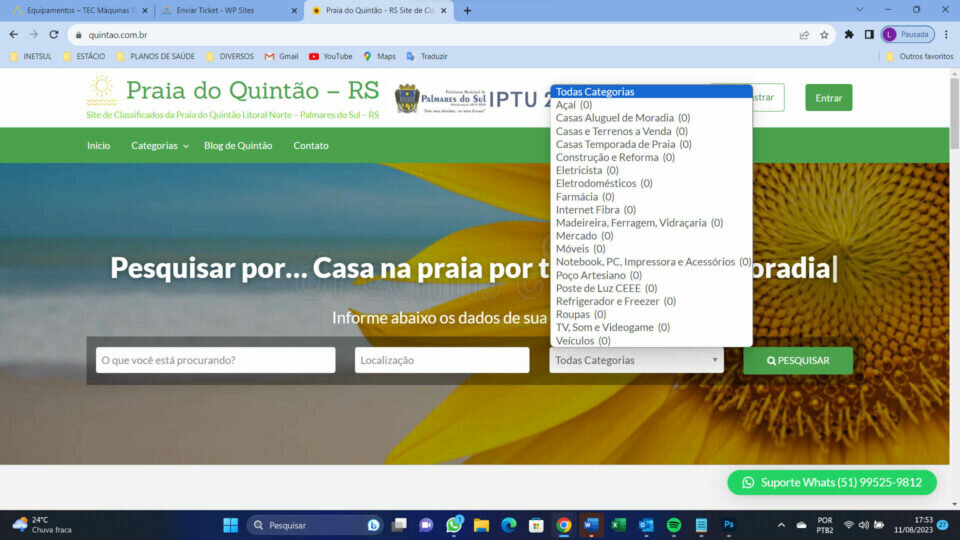The height and width of the screenshot is (540, 960).
Task: Close the Equipamentos TEC Máquinas tab
Action: (x=144, y=10)
